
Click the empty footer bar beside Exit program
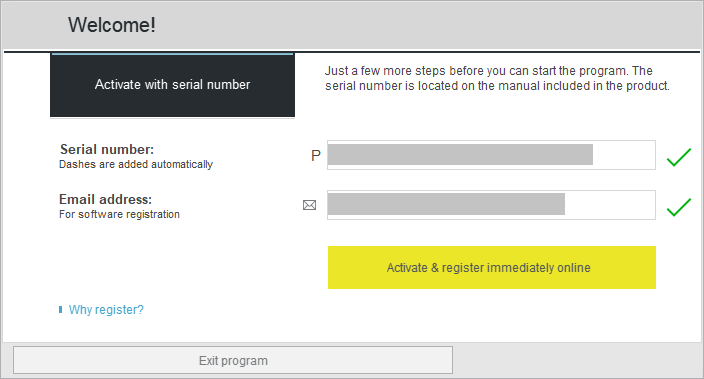coord(577,360)
